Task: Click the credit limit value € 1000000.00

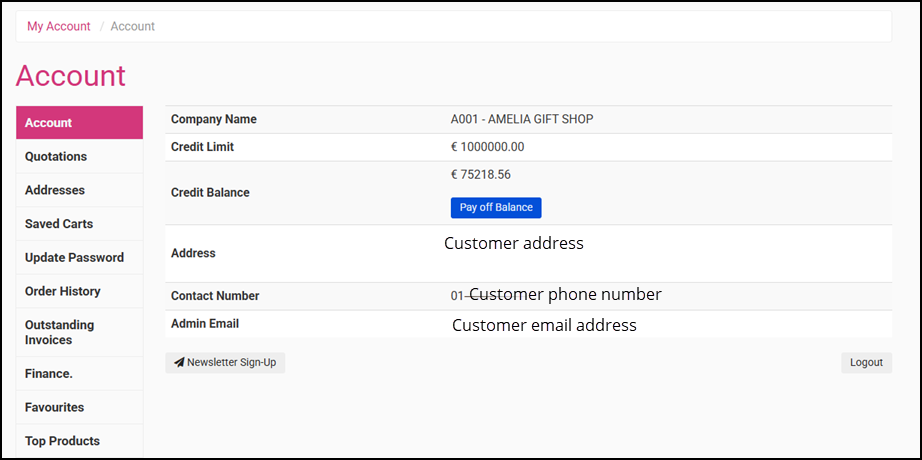Action: tap(488, 147)
